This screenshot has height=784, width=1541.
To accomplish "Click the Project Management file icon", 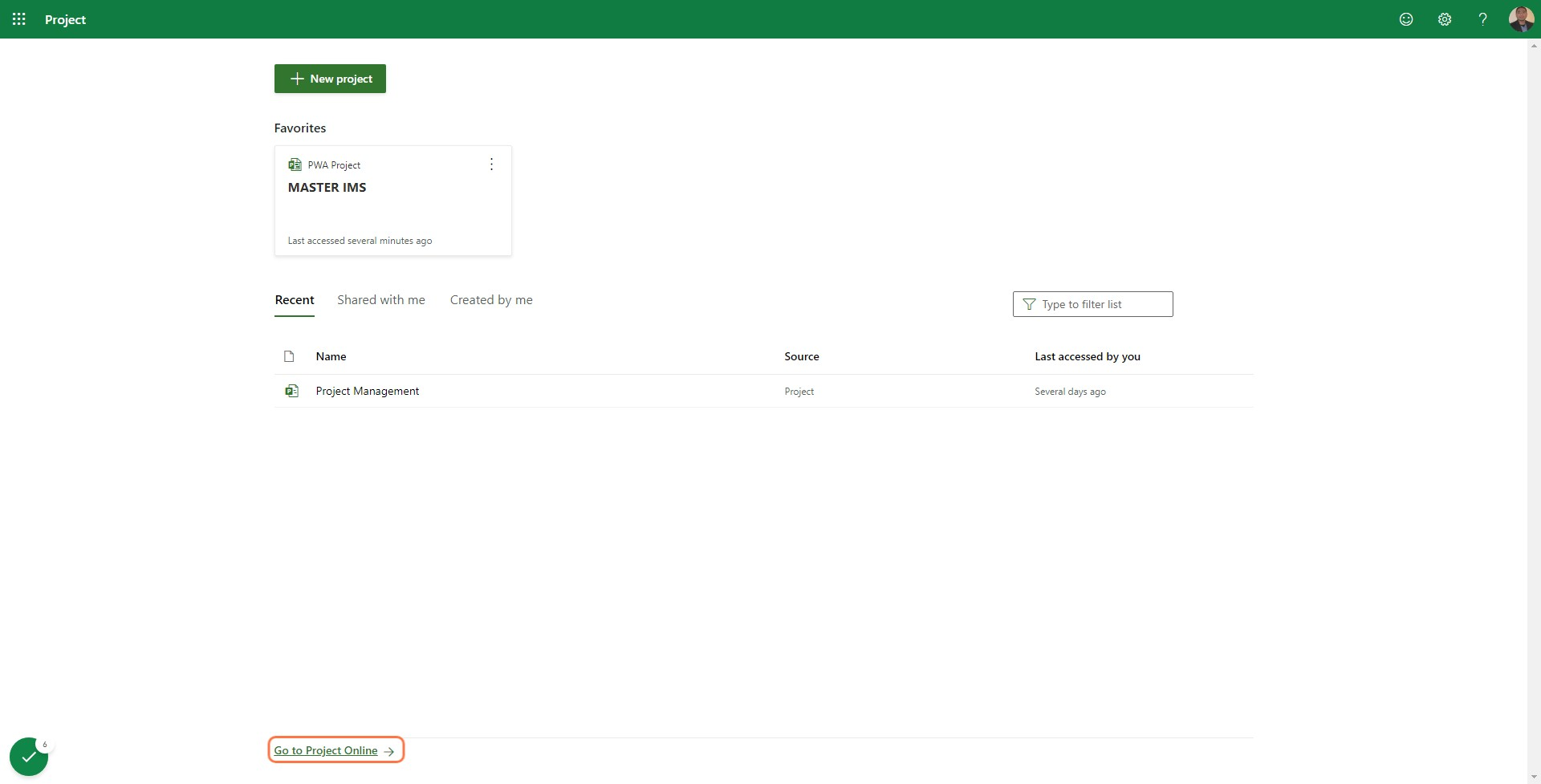I will [291, 391].
